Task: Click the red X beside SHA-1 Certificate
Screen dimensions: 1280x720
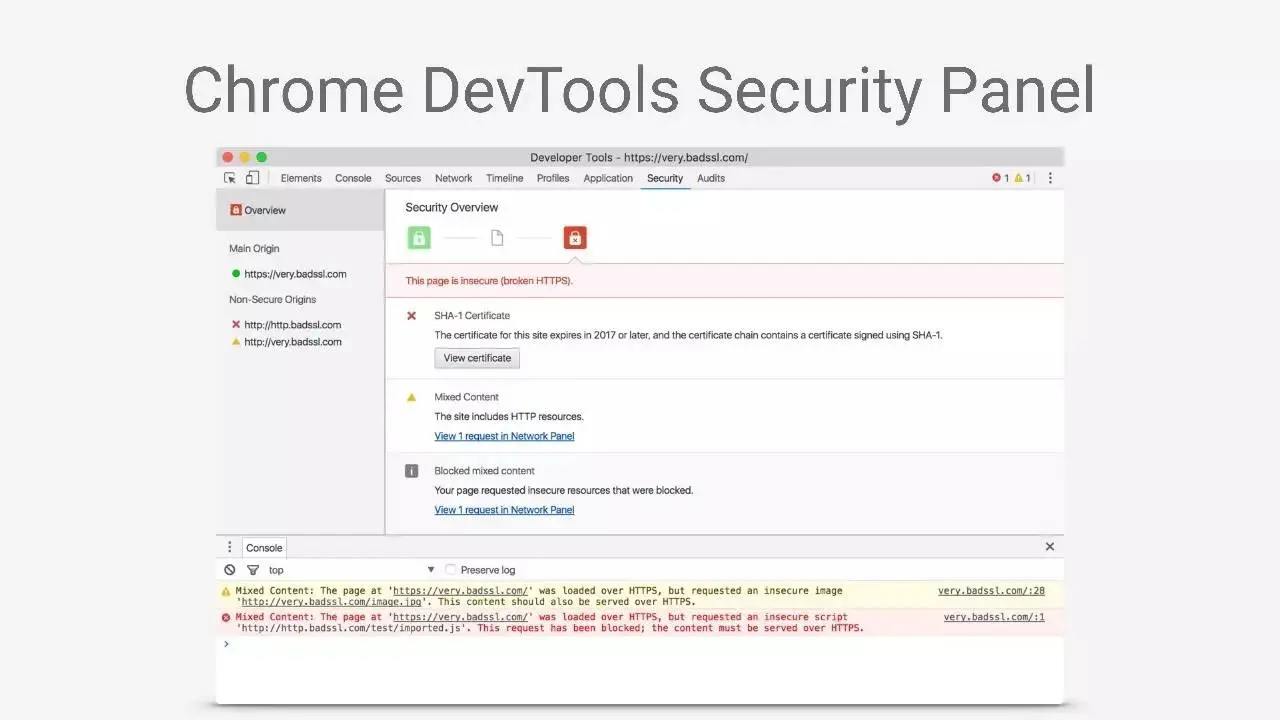Action: (411, 316)
